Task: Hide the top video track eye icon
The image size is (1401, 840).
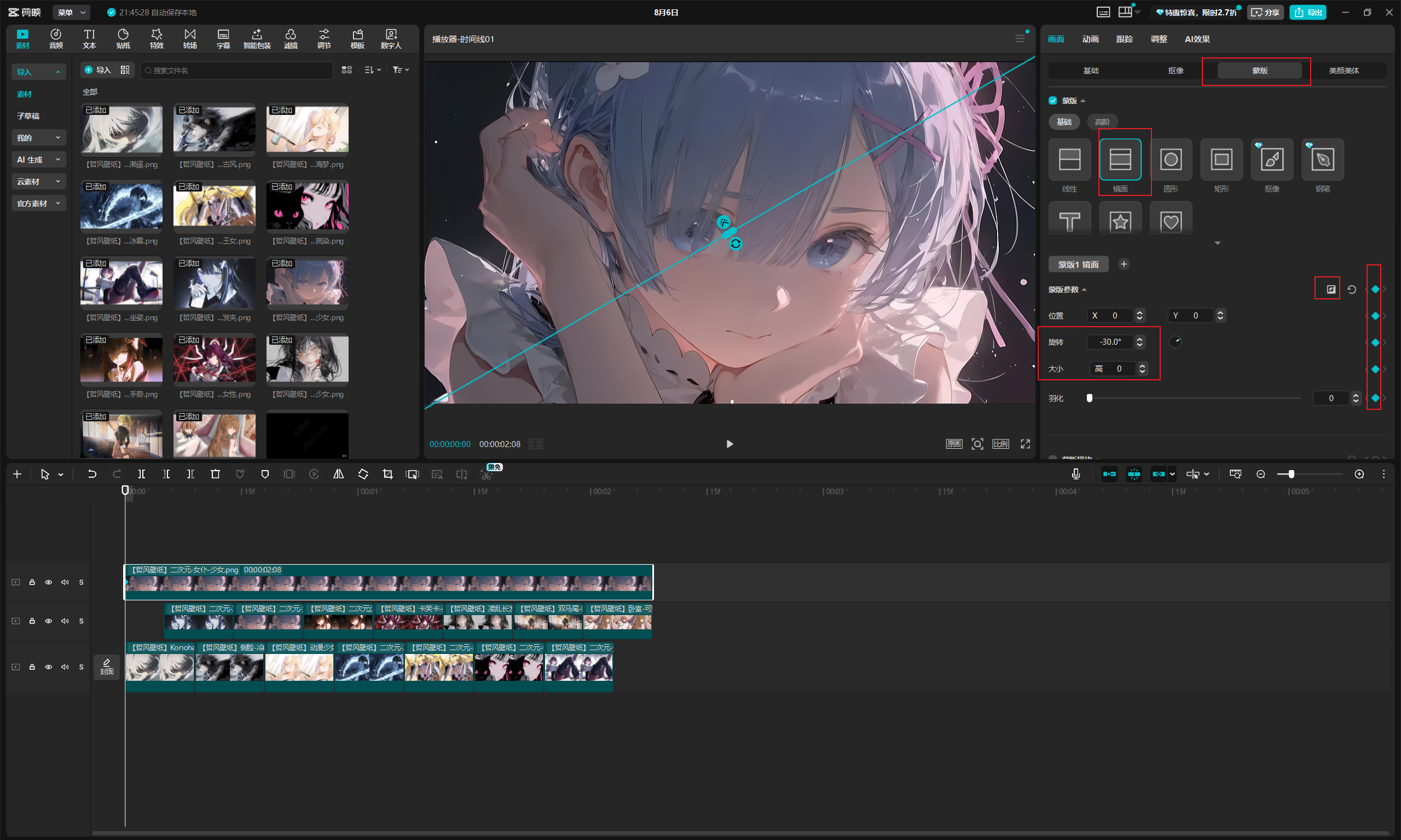Action: tap(49, 582)
